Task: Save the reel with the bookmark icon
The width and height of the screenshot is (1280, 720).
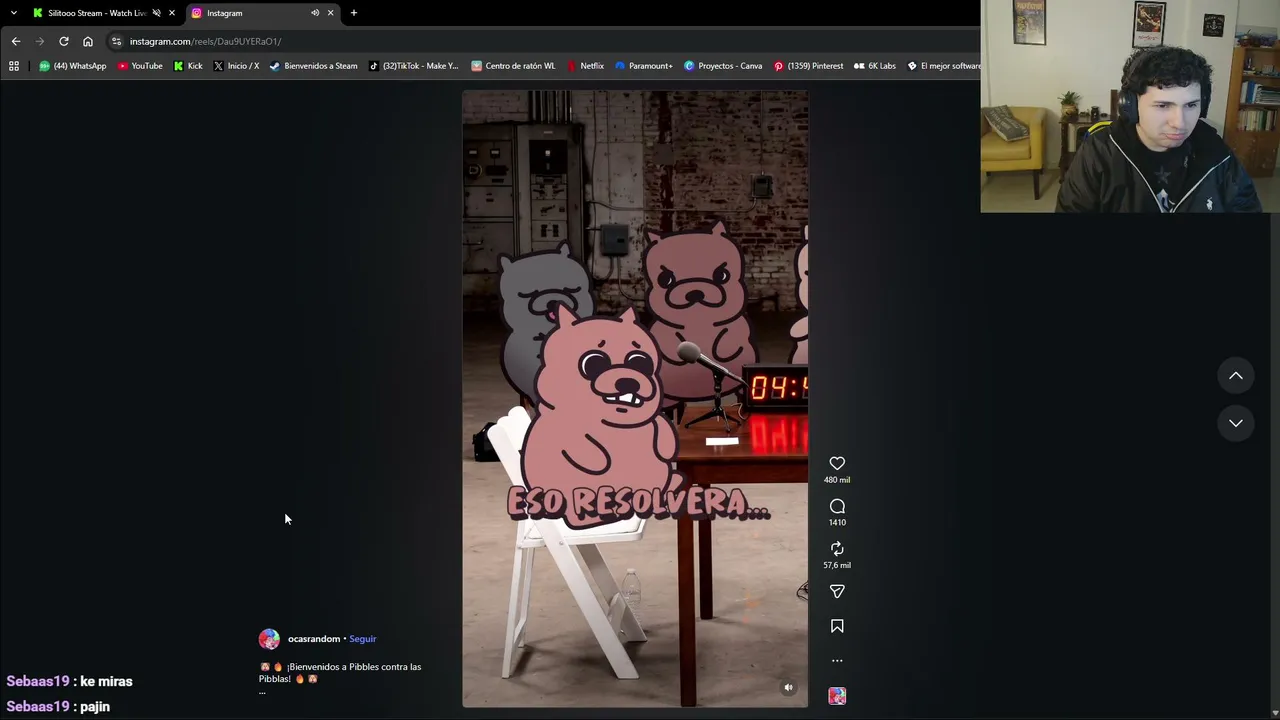Action: click(x=837, y=626)
